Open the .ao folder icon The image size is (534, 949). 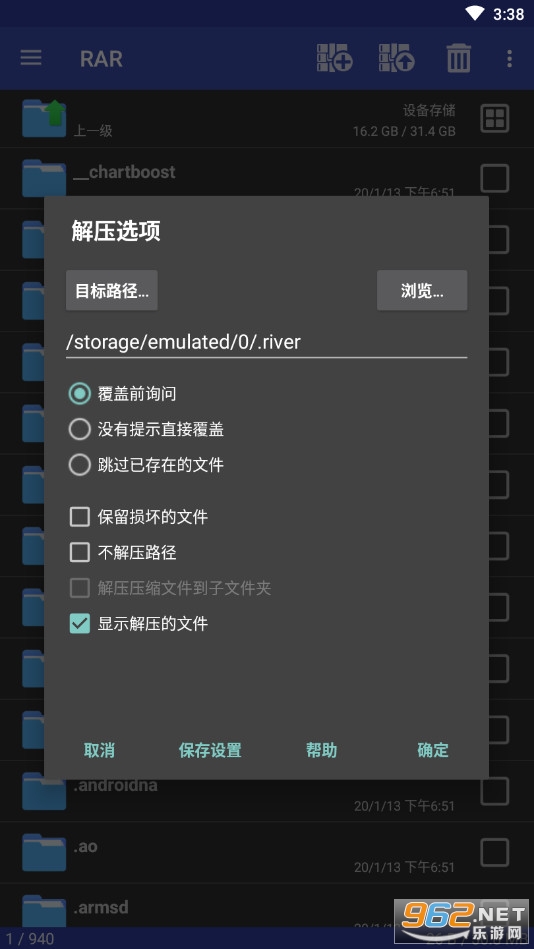click(44, 852)
